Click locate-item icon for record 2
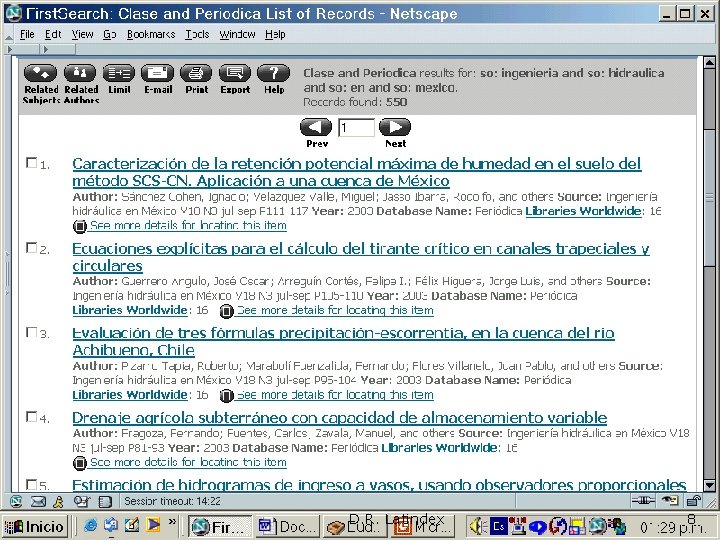 click(x=226, y=311)
